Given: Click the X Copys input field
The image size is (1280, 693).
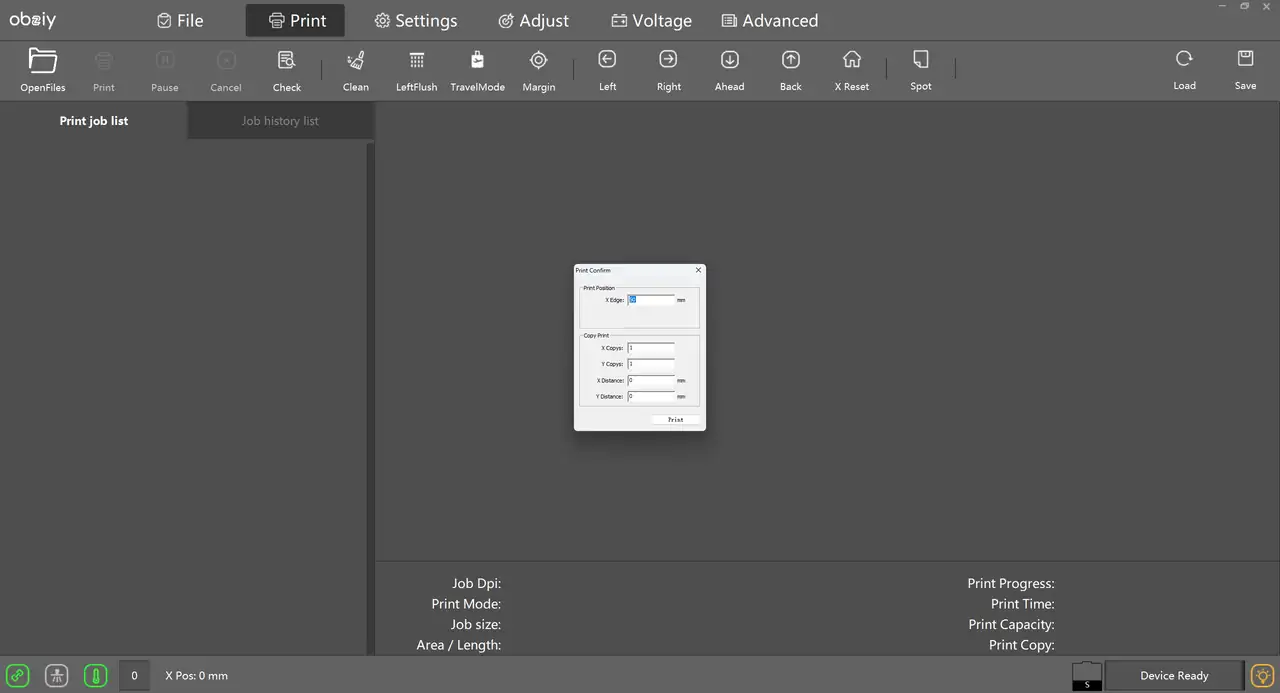Looking at the screenshot, I should coord(651,348).
